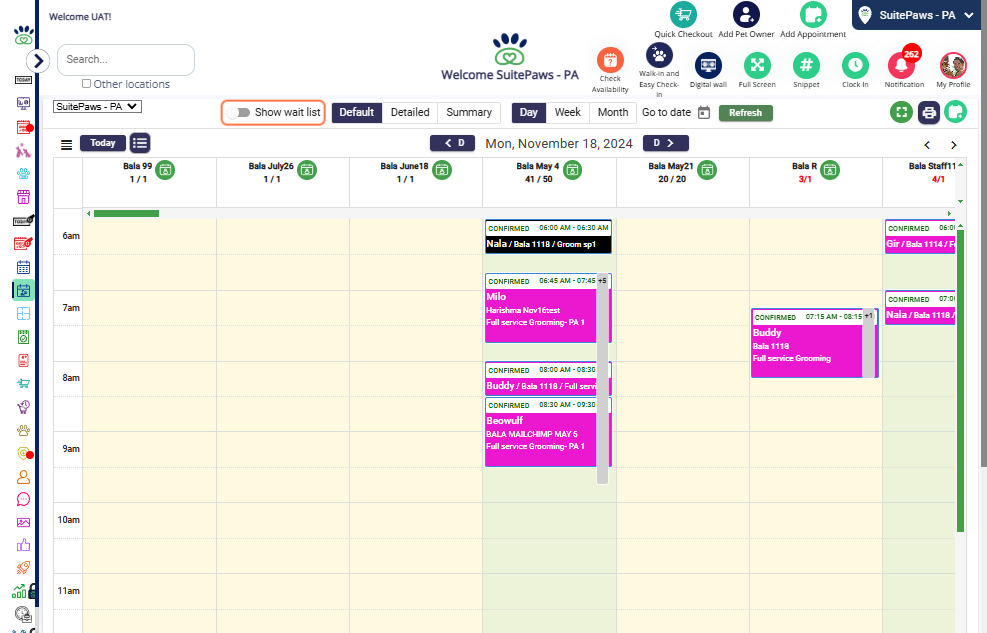Open the green chart sidebar icon
This screenshot has width=987, height=633.
20,591
